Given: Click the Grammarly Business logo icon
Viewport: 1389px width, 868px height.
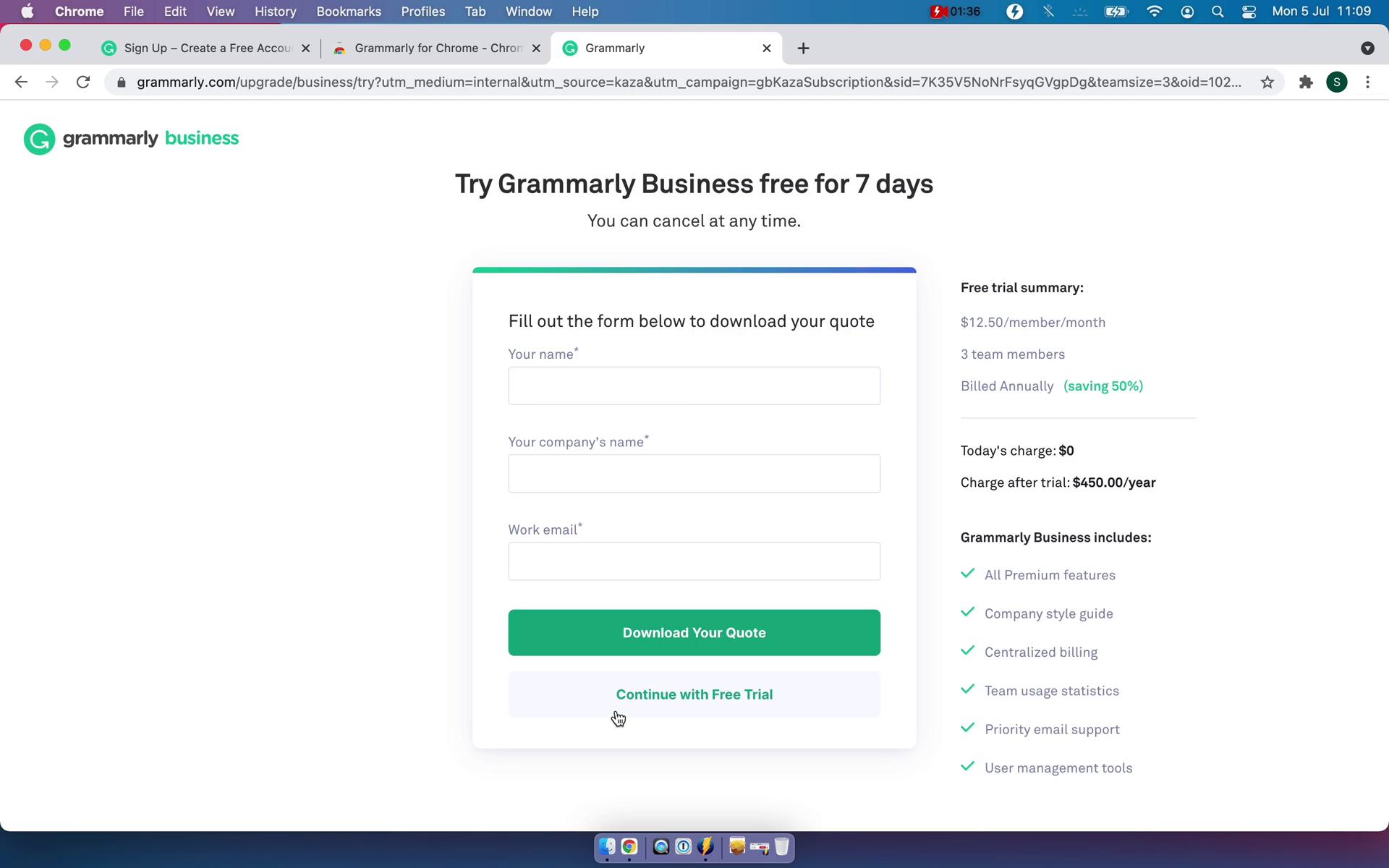Looking at the screenshot, I should [x=39, y=139].
